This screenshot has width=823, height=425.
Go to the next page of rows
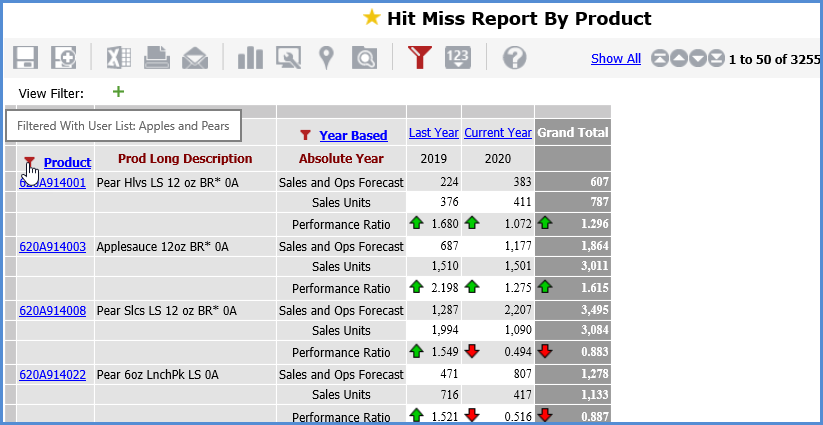click(x=698, y=59)
